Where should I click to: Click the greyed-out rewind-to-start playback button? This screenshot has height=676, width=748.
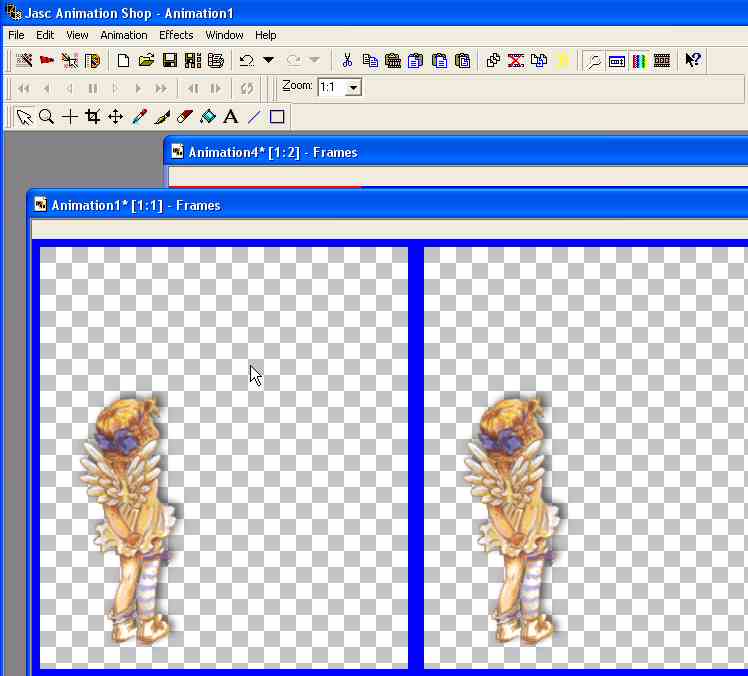point(23,88)
